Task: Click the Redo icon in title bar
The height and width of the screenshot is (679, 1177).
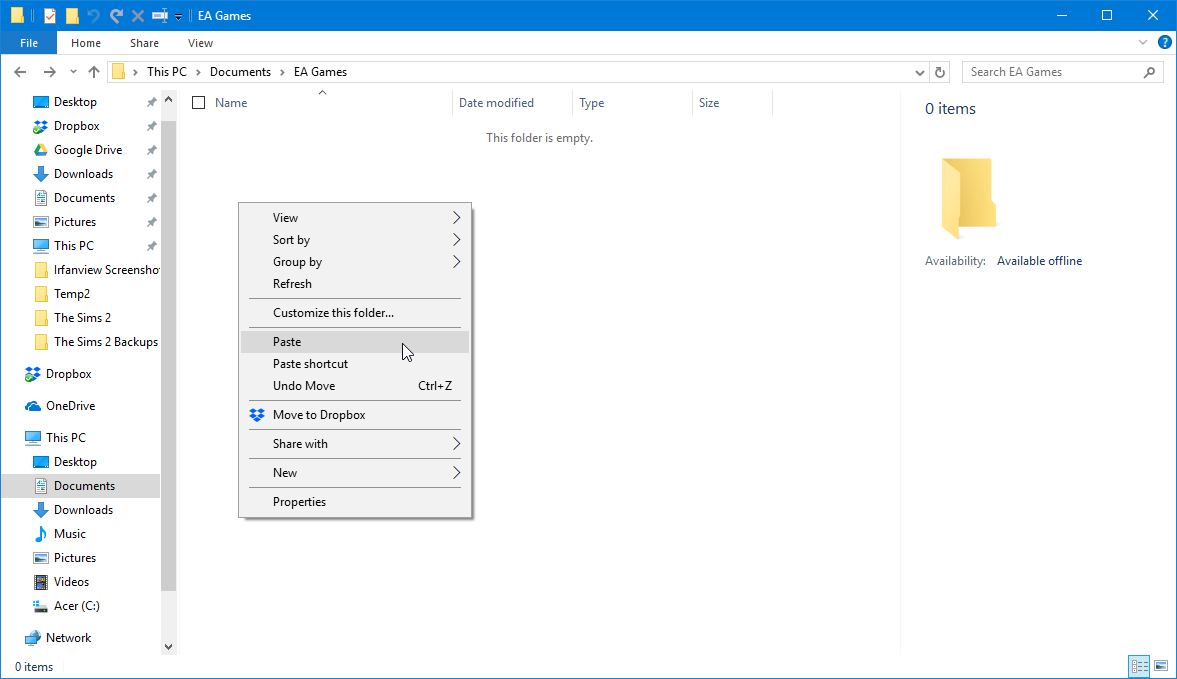Action: pos(116,15)
